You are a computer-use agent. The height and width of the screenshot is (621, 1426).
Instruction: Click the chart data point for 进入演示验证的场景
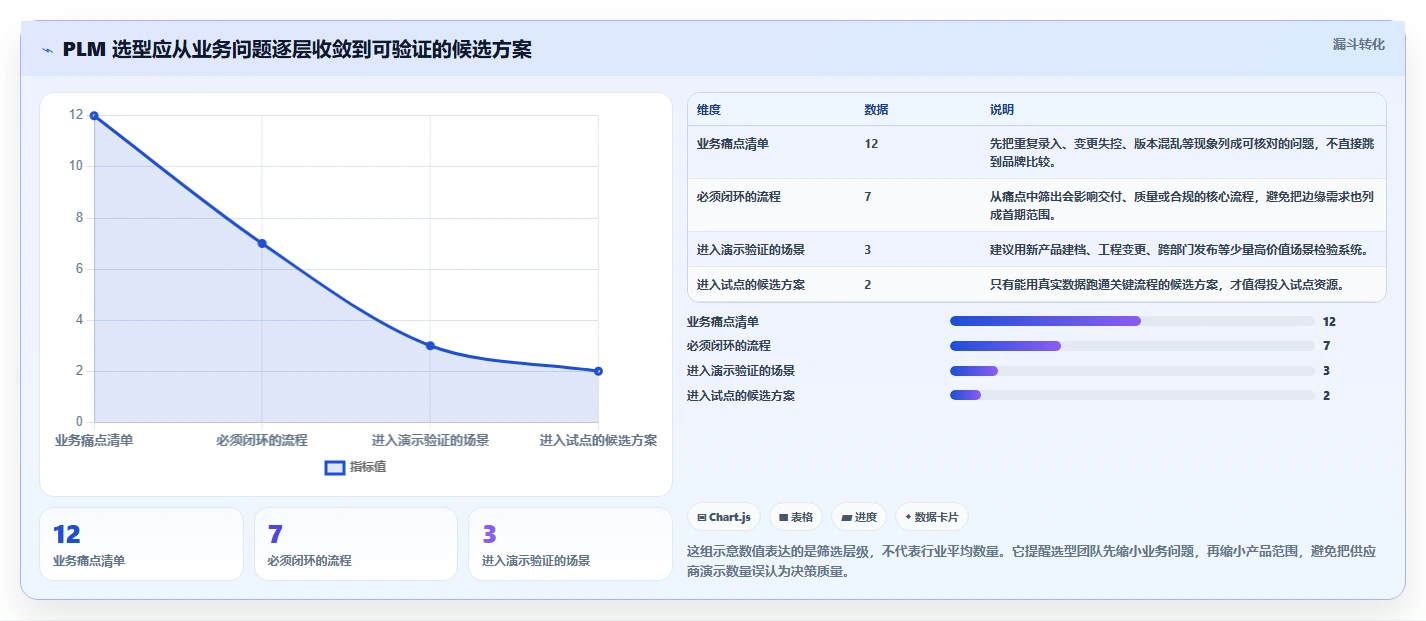[x=430, y=346]
